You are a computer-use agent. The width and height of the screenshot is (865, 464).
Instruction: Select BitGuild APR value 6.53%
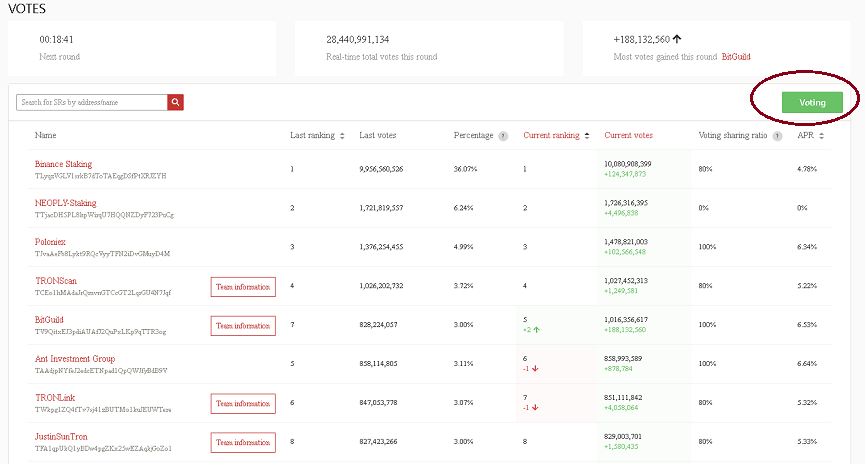point(807,324)
